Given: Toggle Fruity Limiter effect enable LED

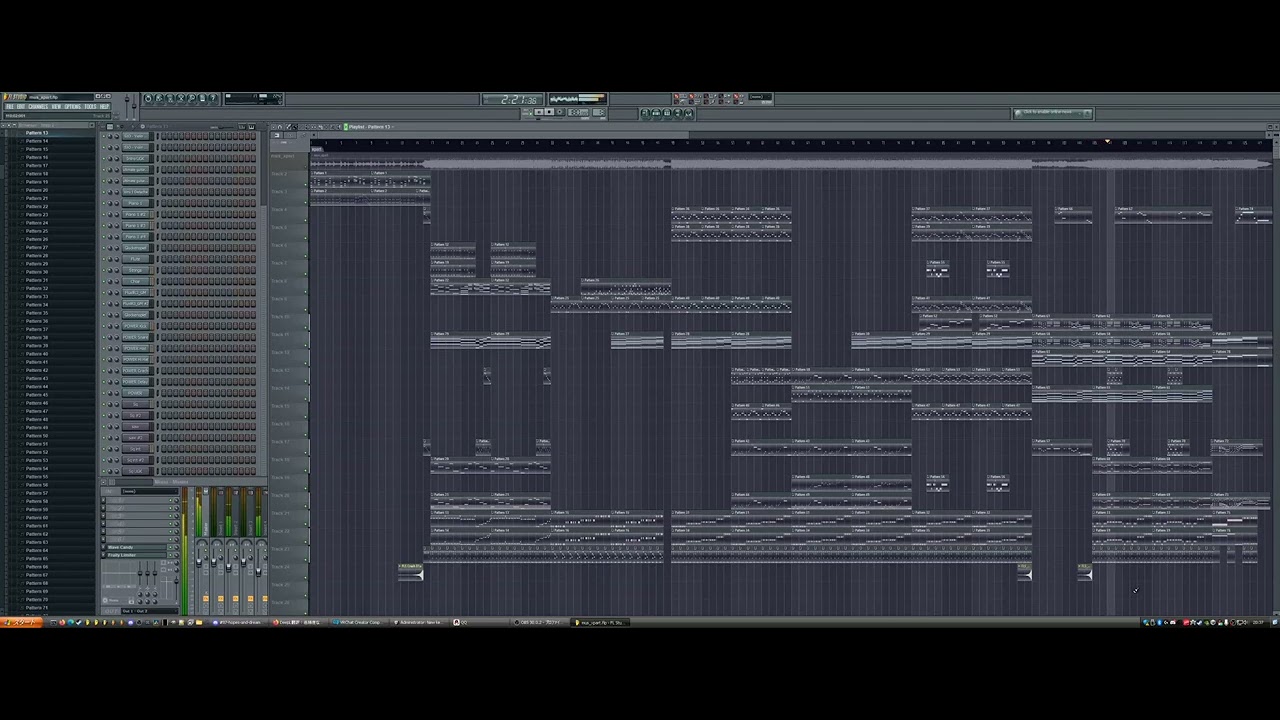Looking at the screenshot, I should (170, 555).
